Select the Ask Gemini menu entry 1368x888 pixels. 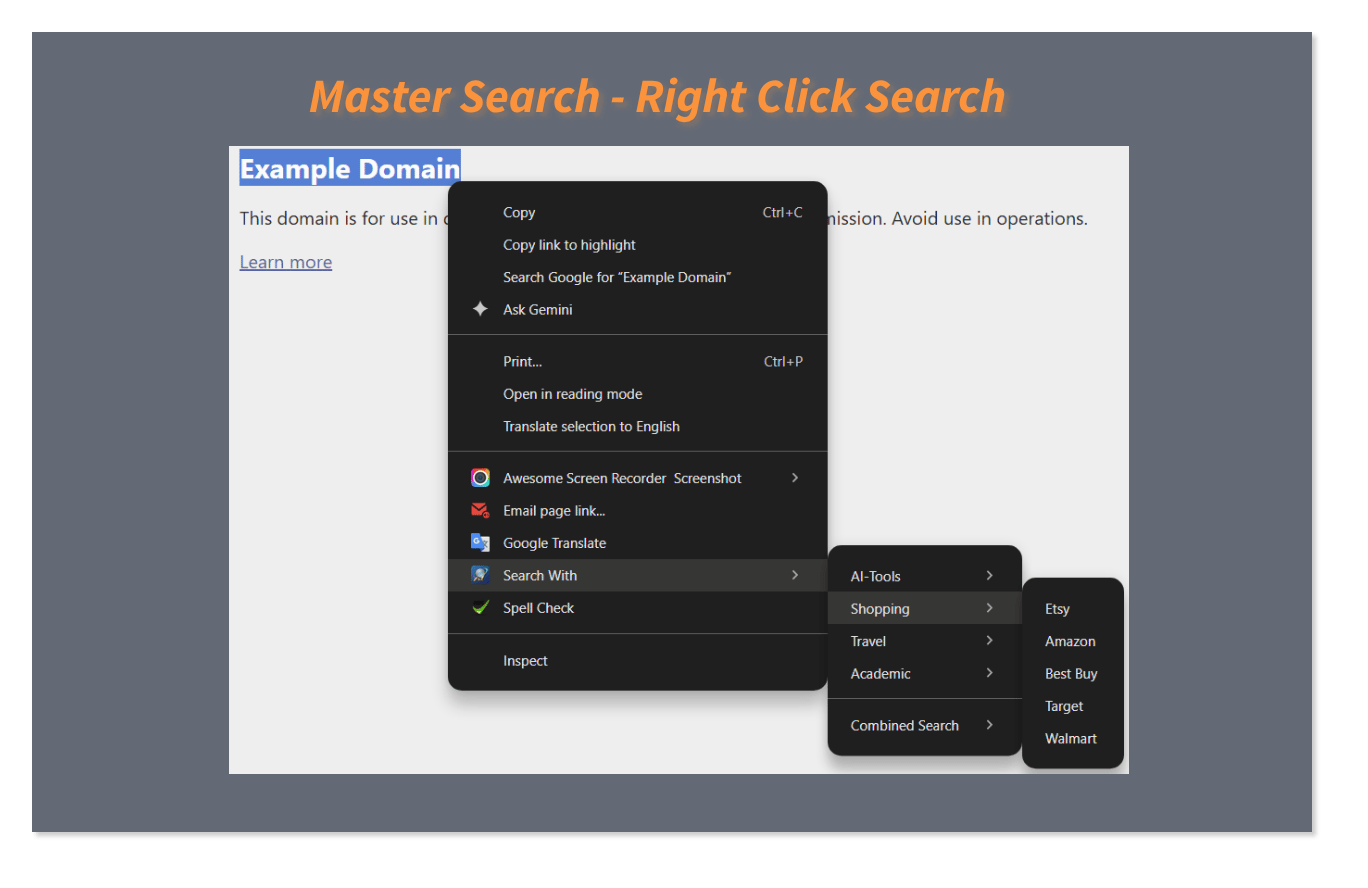[x=637, y=310]
